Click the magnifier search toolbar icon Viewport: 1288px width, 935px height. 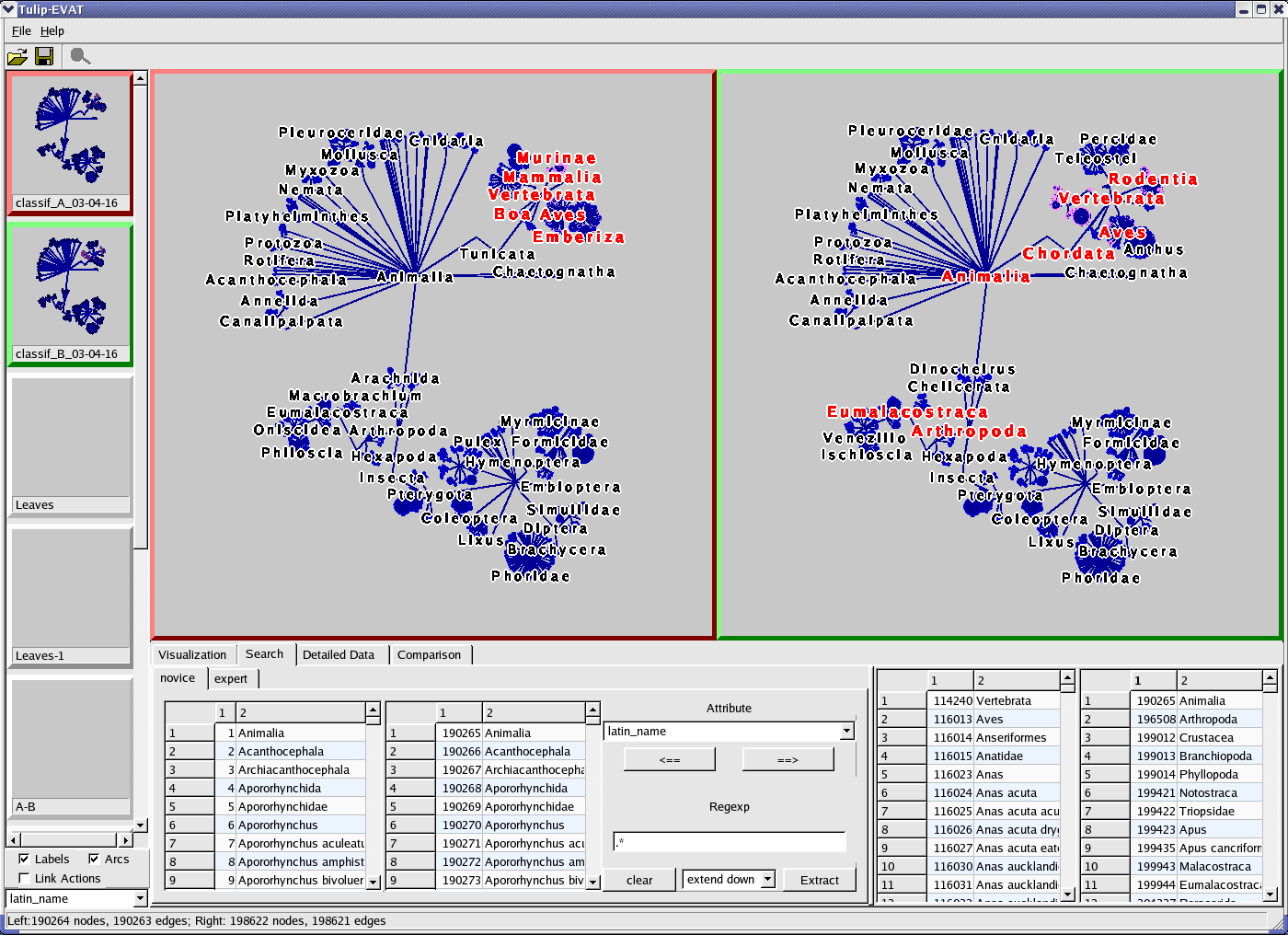click(80, 57)
